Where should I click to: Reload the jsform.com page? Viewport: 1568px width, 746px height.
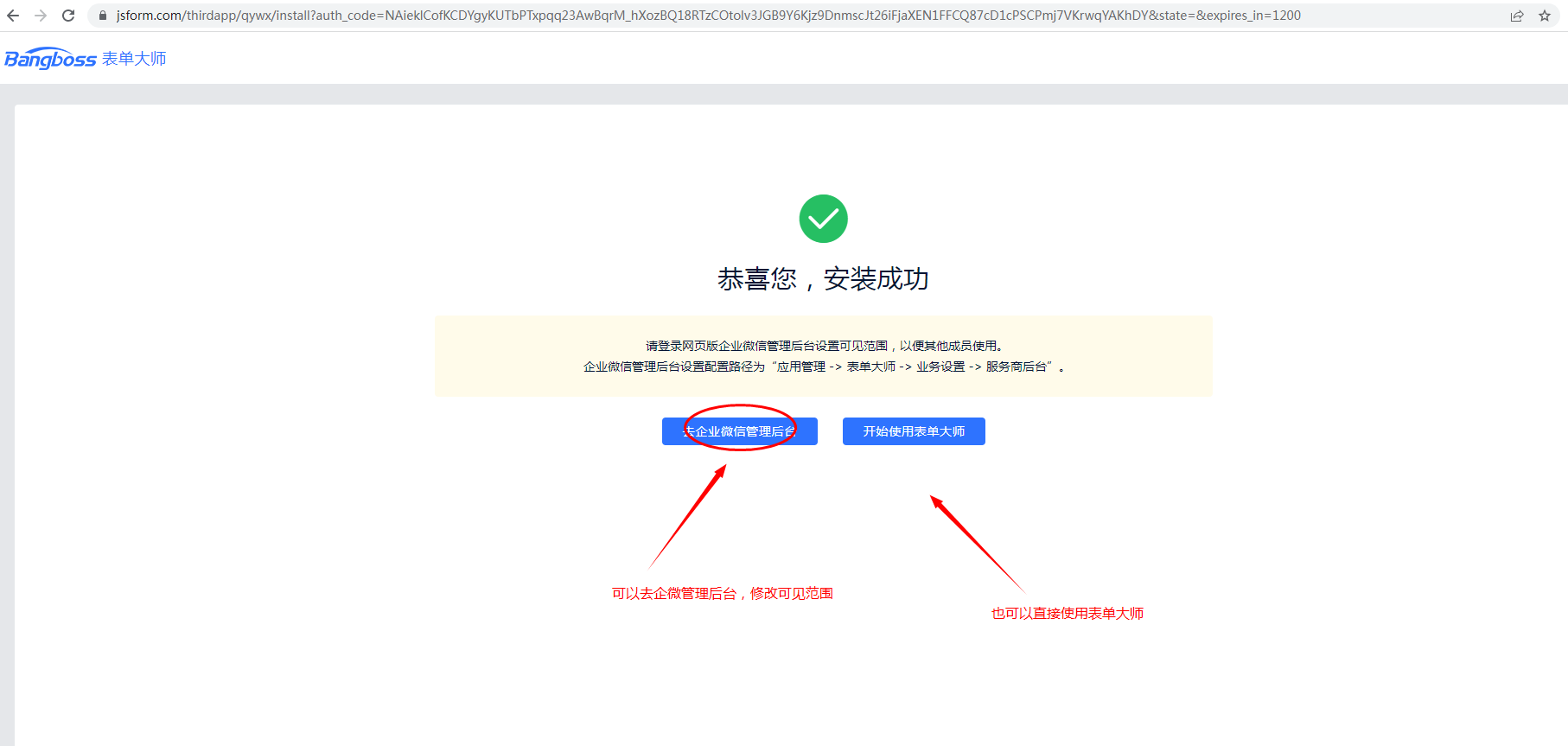[x=68, y=16]
